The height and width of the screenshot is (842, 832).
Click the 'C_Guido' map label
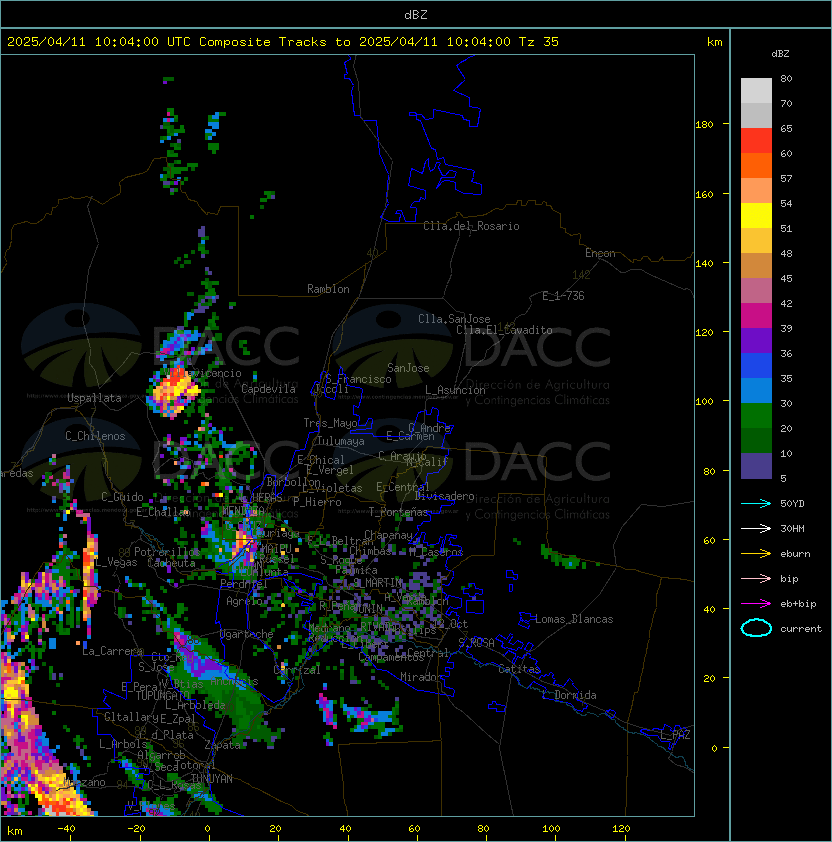pos(122,497)
